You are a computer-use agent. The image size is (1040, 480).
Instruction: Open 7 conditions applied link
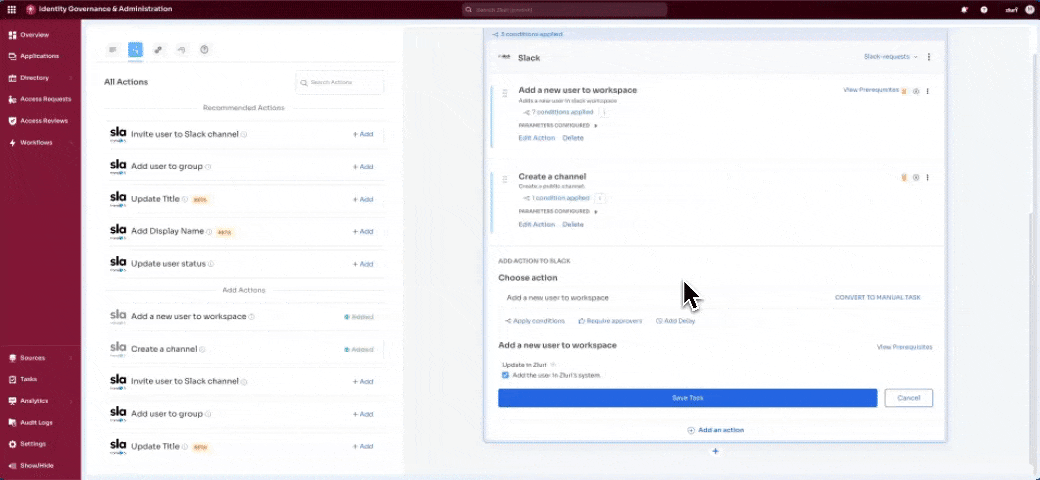tap(558, 113)
